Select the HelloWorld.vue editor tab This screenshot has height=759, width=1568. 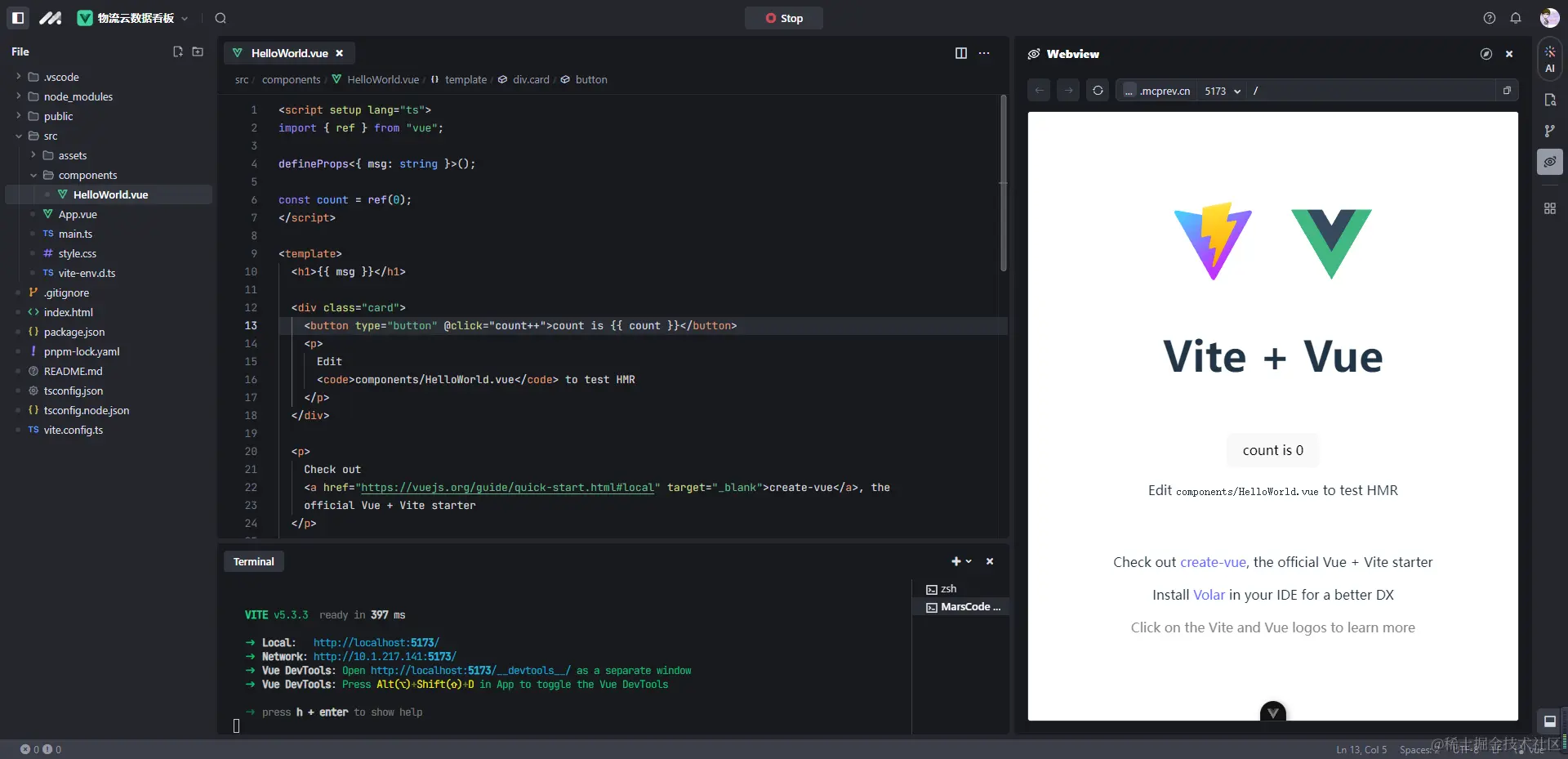click(x=289, y=53)
